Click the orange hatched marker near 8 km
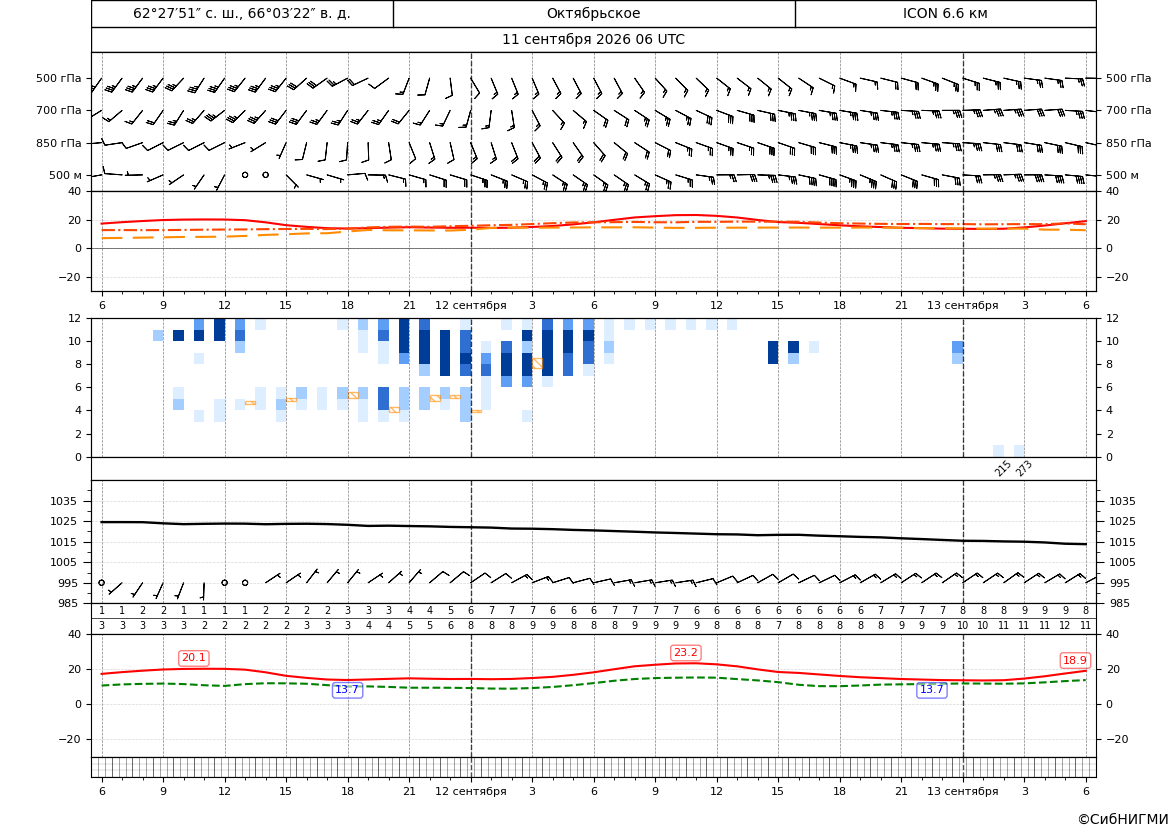The width and height of the screenshot is (1169, 827). [537, 363]
